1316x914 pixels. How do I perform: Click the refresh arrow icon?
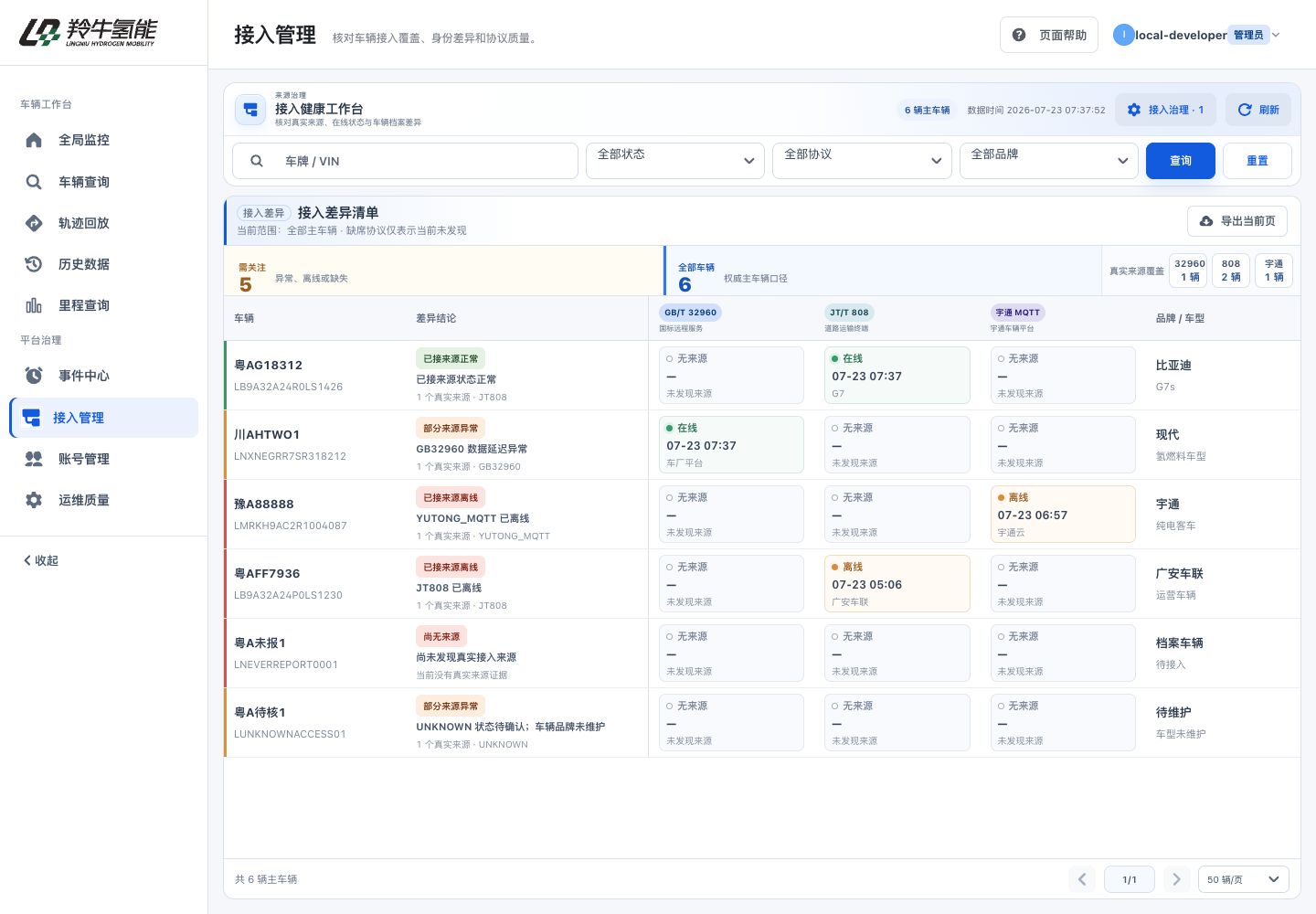[x=1245, y=110]
